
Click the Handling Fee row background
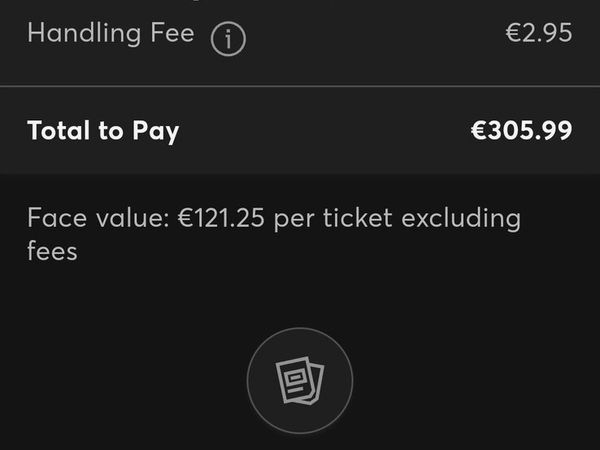pos(300,42)
